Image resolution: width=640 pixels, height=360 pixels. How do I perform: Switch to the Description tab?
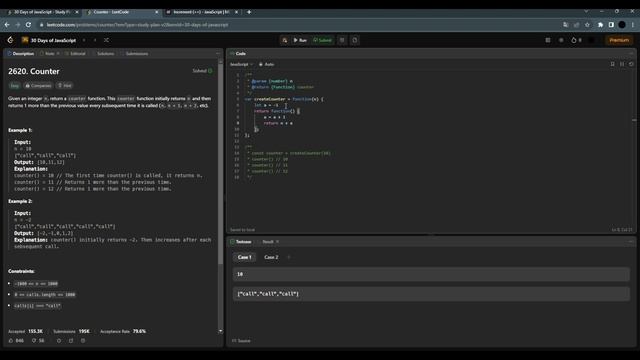(x=20, y=53)
